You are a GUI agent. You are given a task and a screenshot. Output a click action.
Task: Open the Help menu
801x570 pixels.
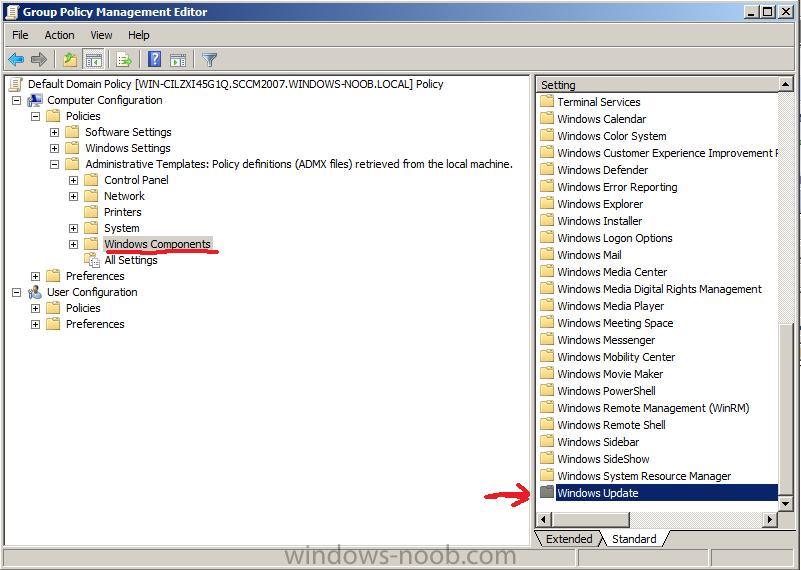pos(138,35)
